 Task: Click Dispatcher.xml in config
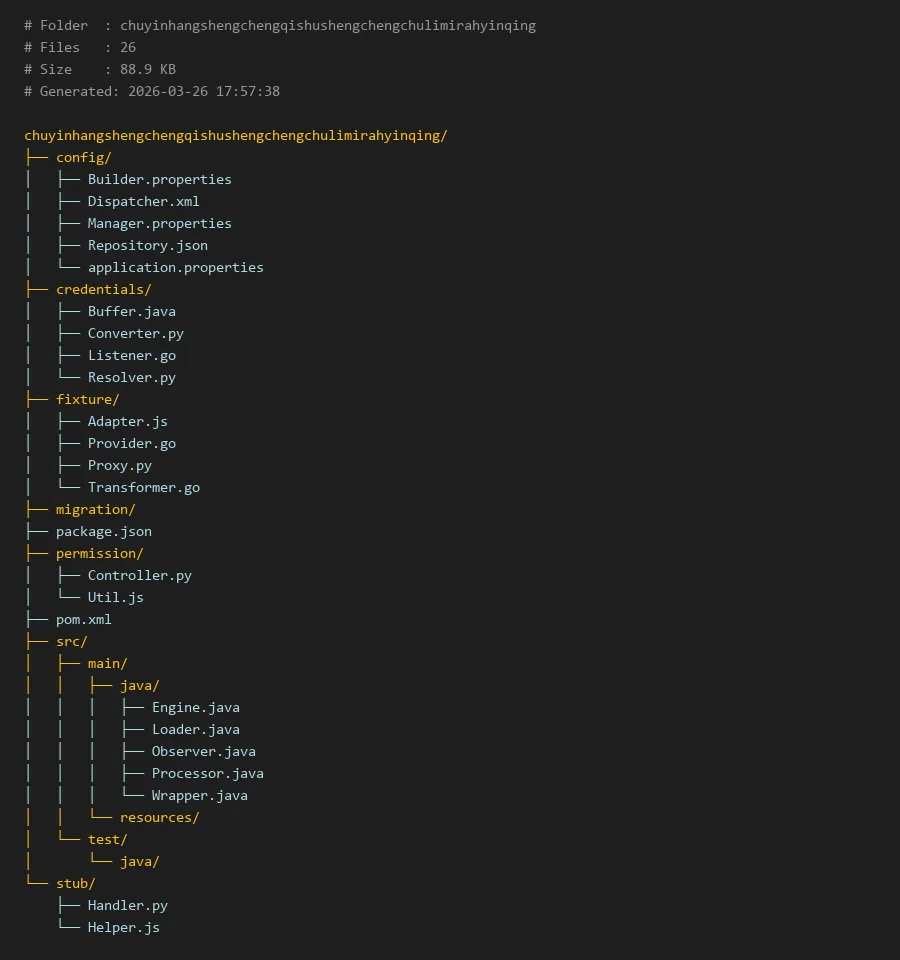(143, 201)
